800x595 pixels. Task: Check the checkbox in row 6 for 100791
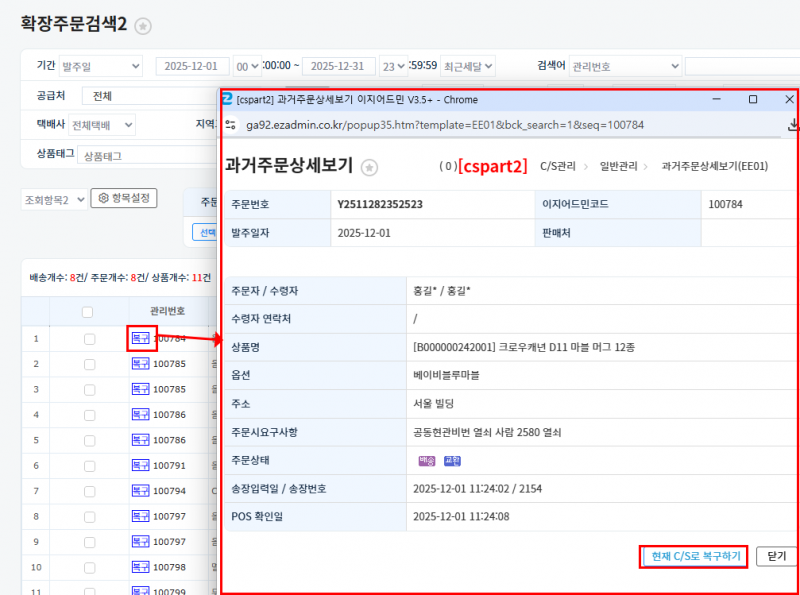click(x=89, y=466)
